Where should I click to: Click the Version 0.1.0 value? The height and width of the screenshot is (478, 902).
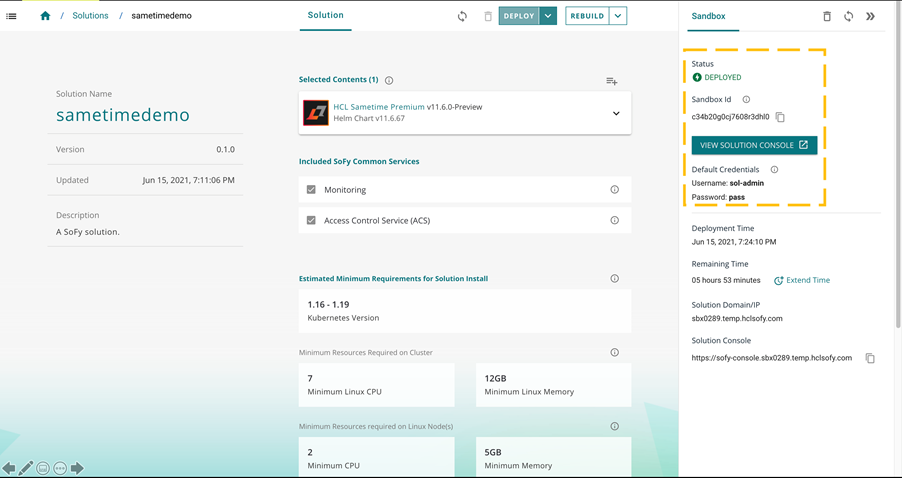click(226, 149)
